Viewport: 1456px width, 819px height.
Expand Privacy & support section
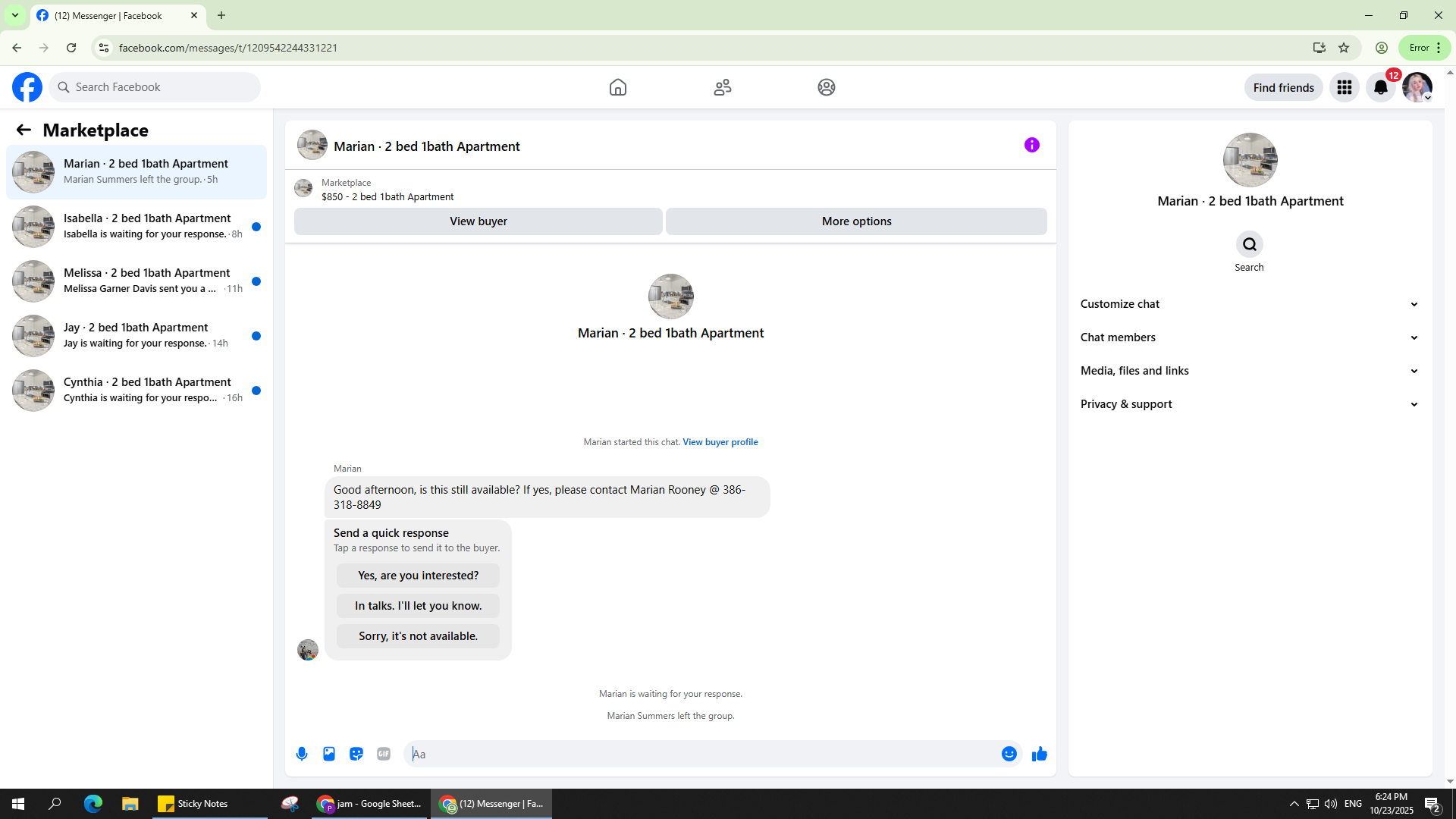pyautogui.click(x=1249, y=404)
